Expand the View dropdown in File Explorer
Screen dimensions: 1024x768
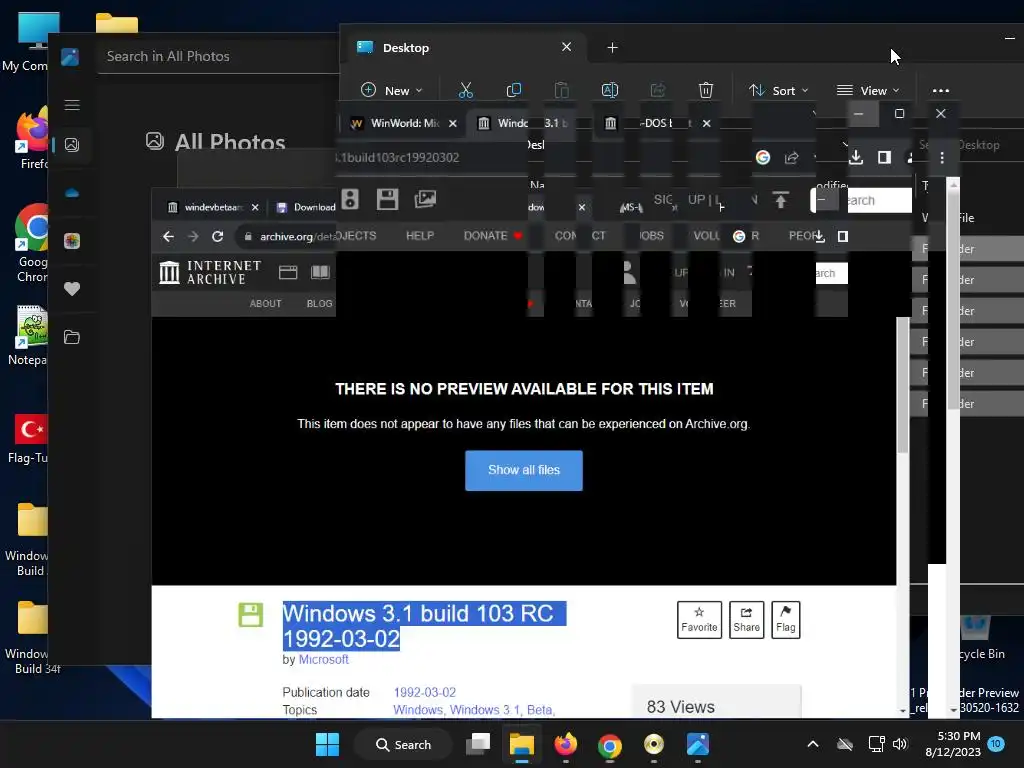click(868, 90)
